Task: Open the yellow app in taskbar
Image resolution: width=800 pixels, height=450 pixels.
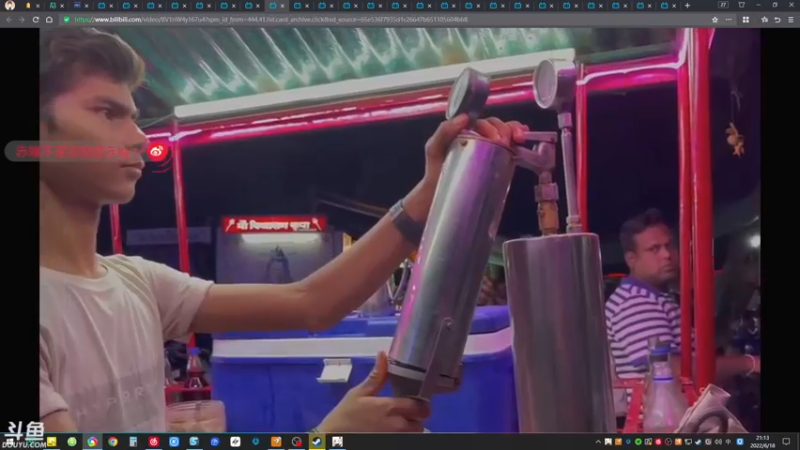Action: [52, 442]
